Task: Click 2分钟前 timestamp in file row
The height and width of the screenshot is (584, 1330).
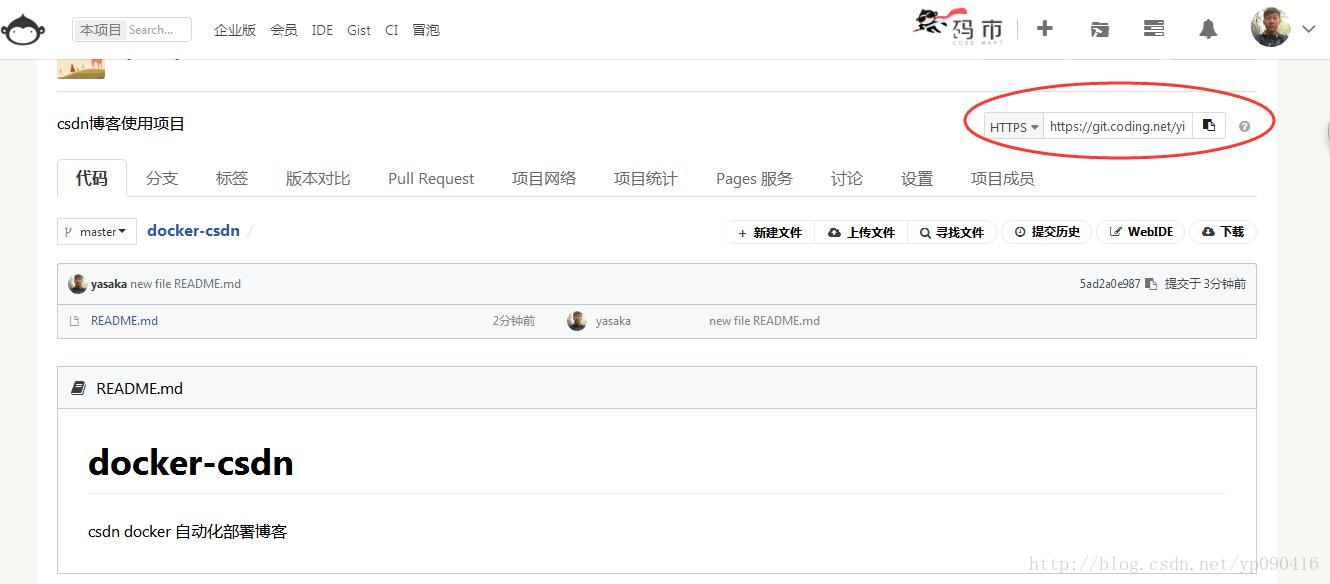Action: [513, 321]
